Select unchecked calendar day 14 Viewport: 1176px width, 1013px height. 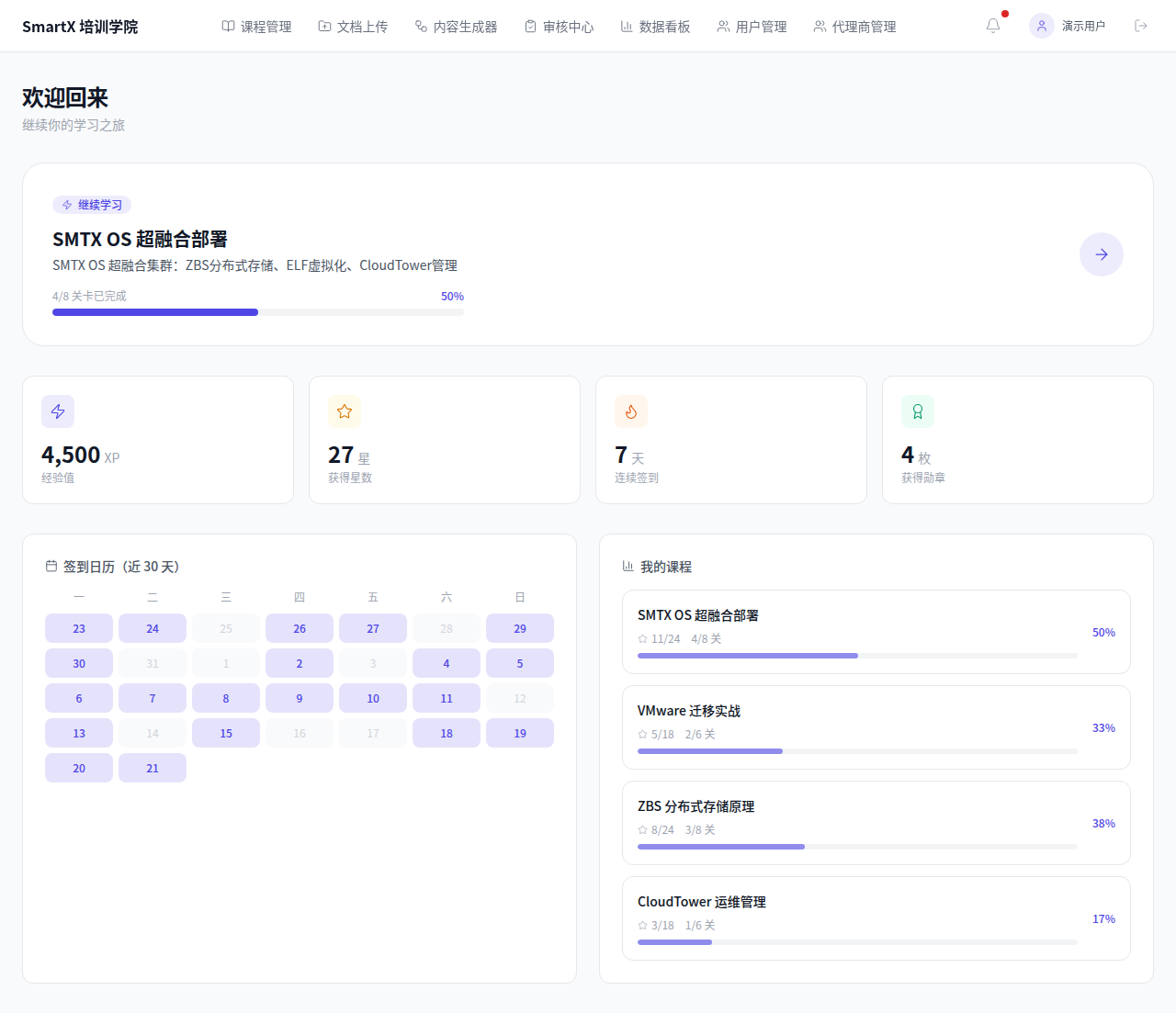(x=153, y=734)
